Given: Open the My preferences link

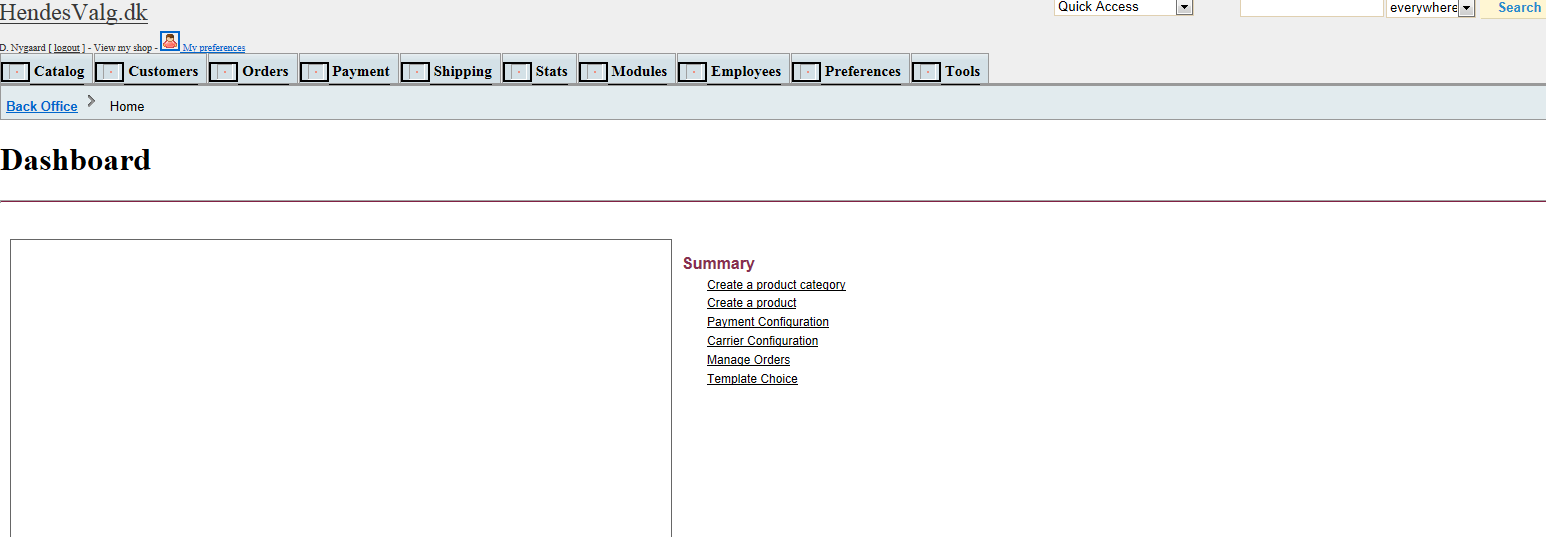Looking at the screenshot, I should [x=214, y=48].
